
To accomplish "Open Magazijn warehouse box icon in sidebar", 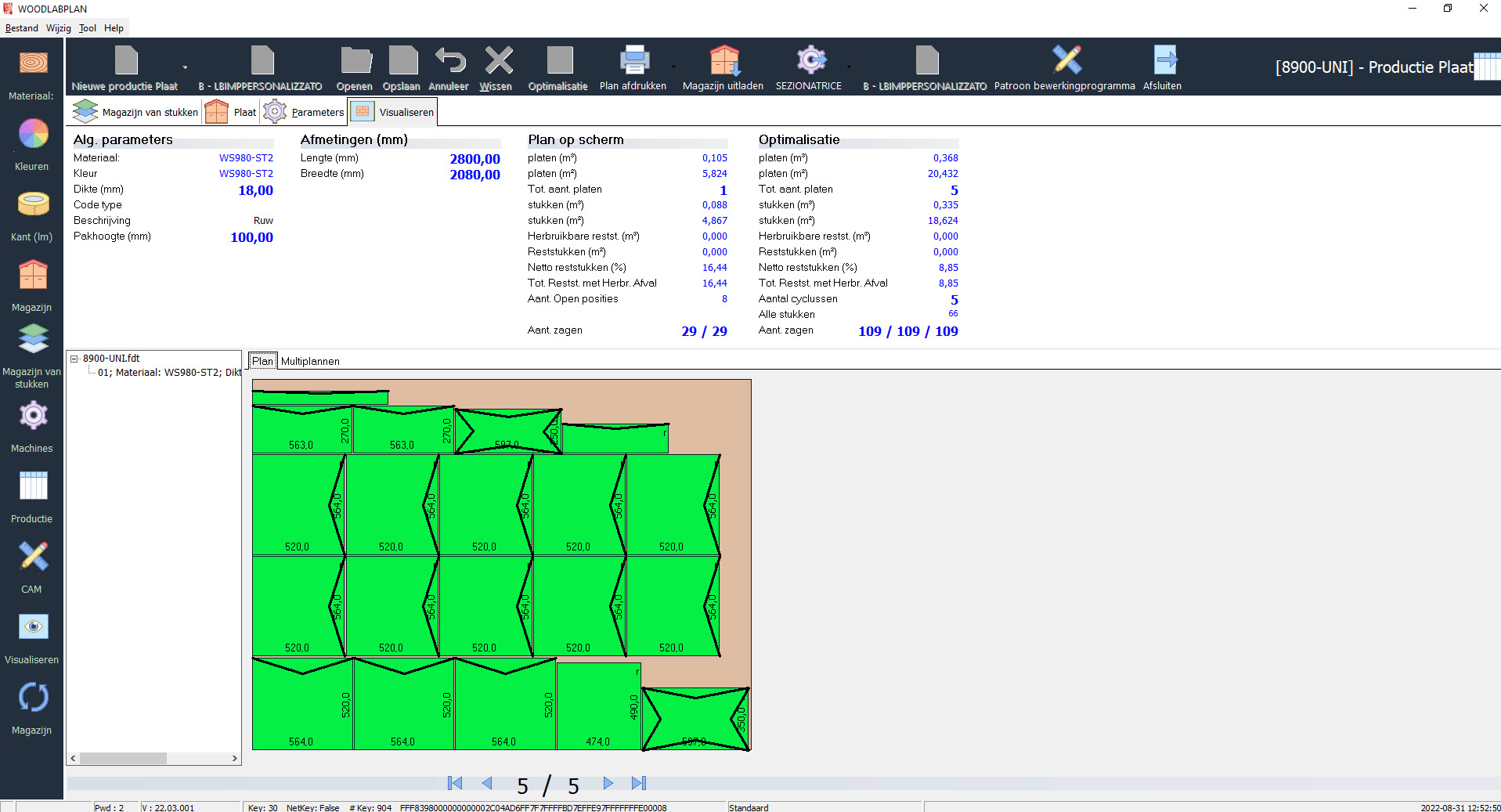I will 33,275.
